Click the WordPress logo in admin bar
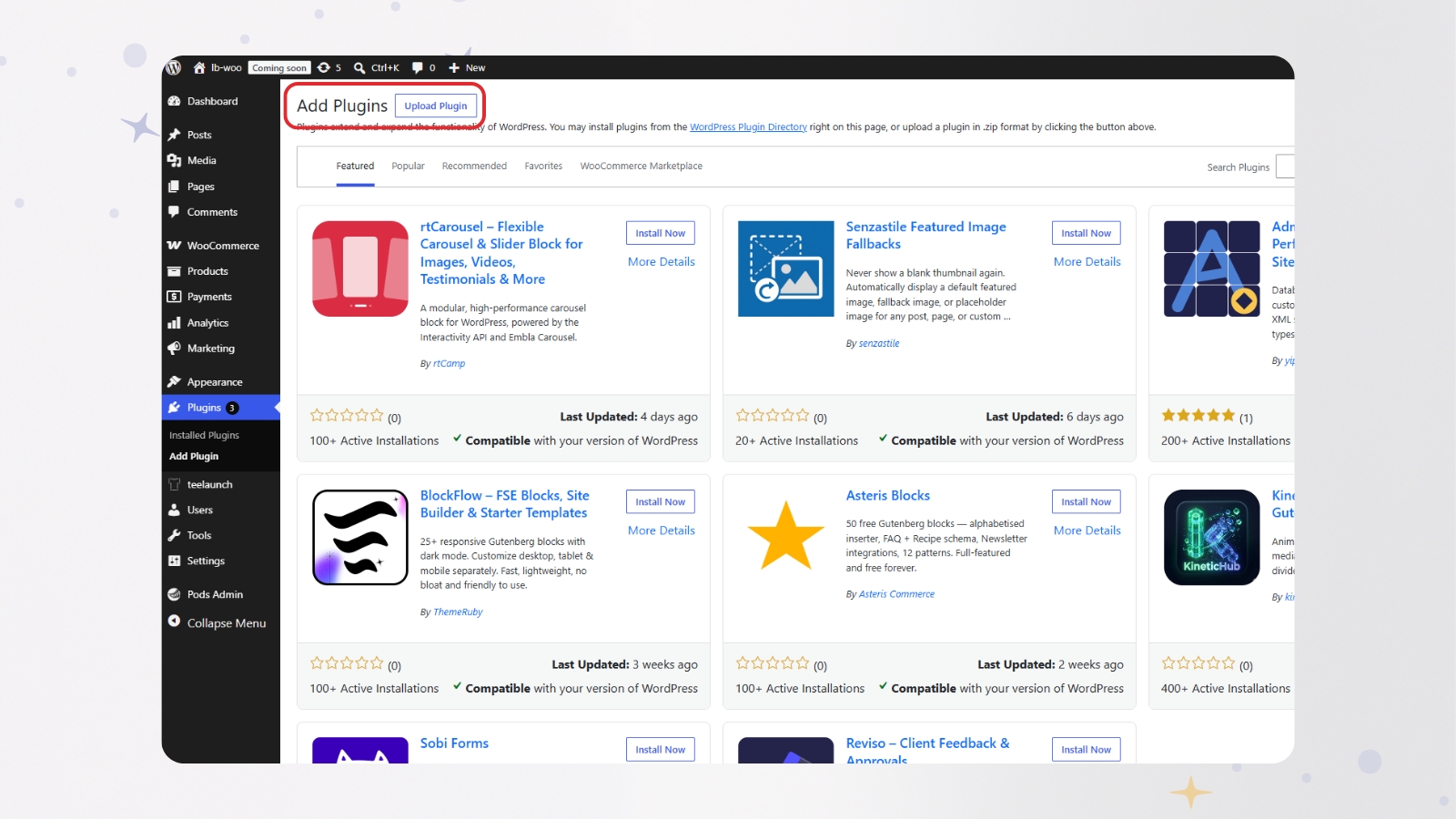The width and height of the screenshot is (1456, 819). [173, 67]
